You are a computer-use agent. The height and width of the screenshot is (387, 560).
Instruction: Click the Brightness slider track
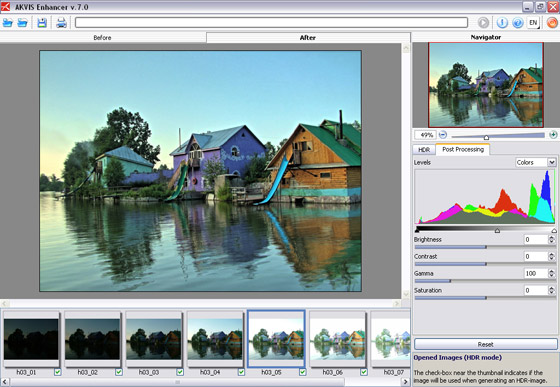[485, 247]
